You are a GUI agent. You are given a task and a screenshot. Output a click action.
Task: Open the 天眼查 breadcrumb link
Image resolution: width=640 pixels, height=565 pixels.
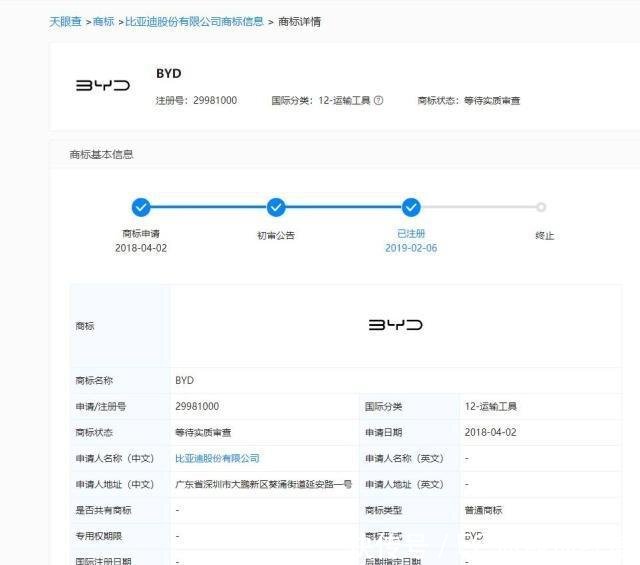pos(65,22)
